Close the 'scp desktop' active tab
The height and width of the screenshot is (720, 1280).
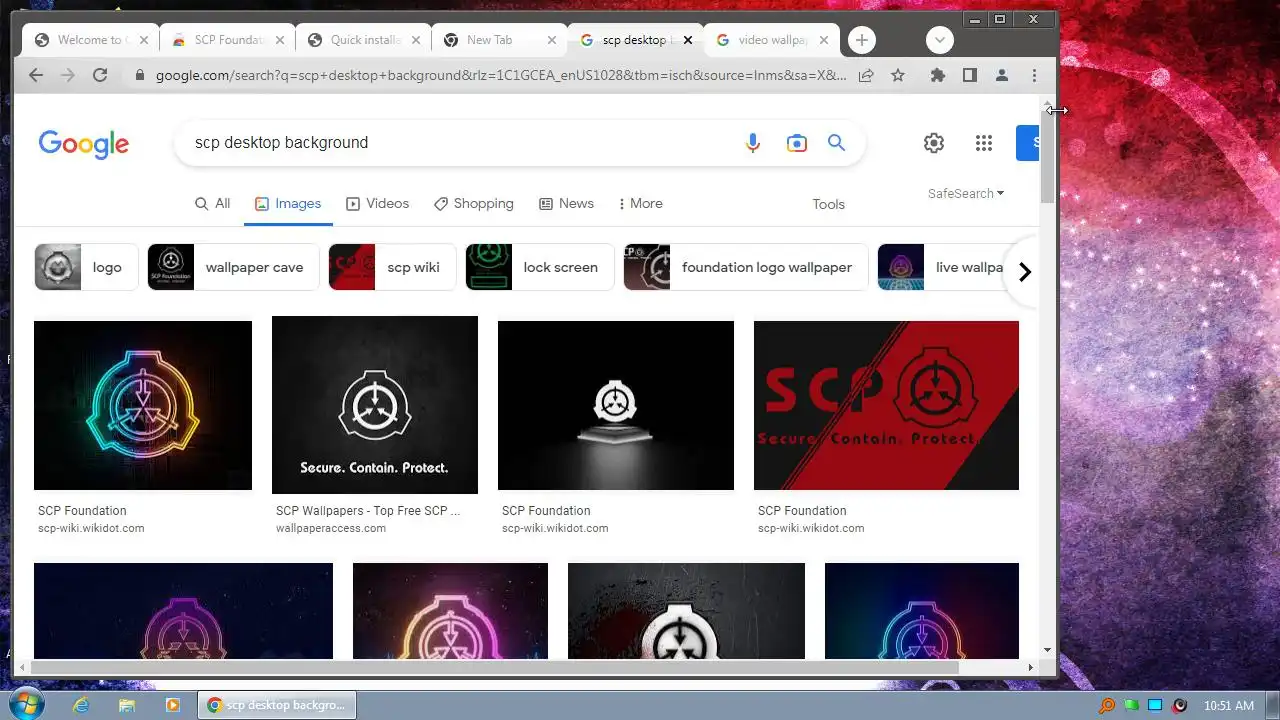pyautogui.click(x=687, y=40)
